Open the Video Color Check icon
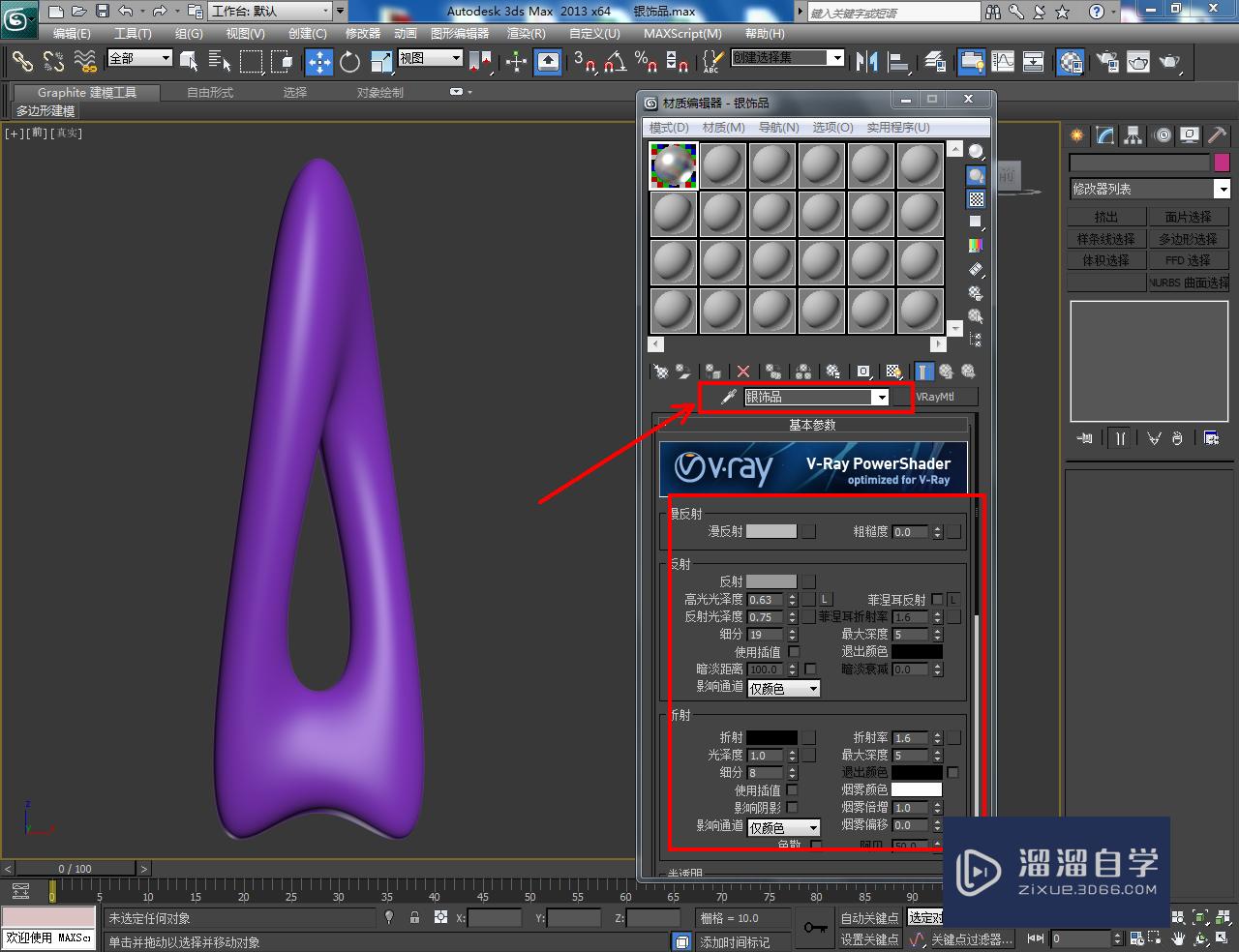The width and height of the screenshot is (1239, 952). 976,246
